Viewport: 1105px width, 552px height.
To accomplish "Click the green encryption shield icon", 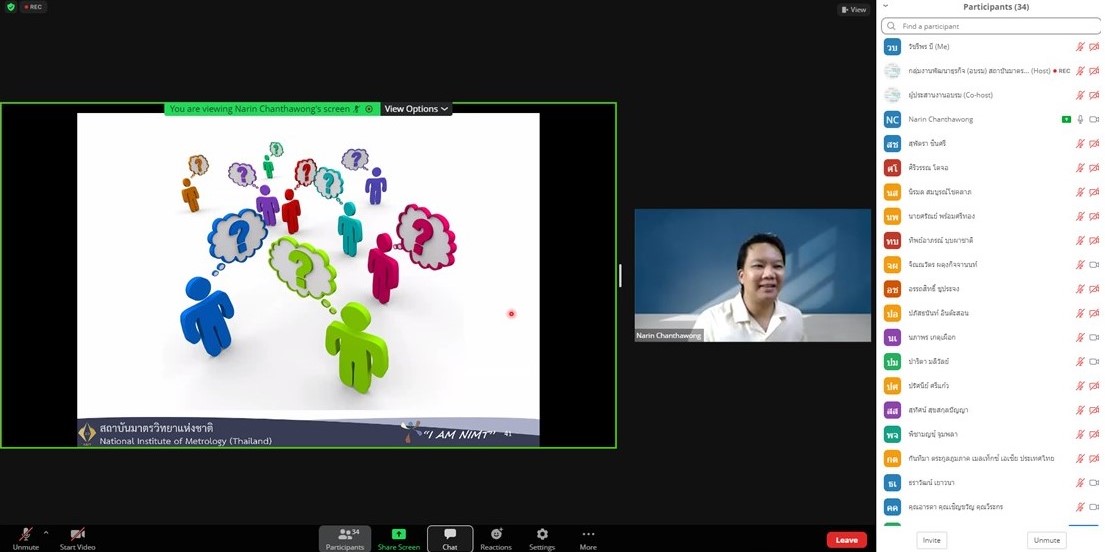I will tap(10, 7).
